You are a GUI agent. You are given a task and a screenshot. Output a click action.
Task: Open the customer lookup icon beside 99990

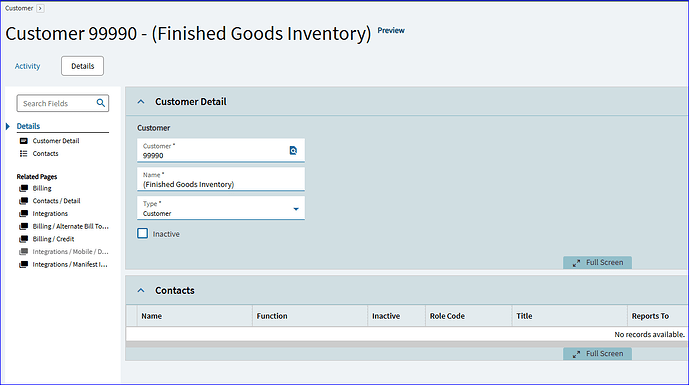click(x=293, y=151)
